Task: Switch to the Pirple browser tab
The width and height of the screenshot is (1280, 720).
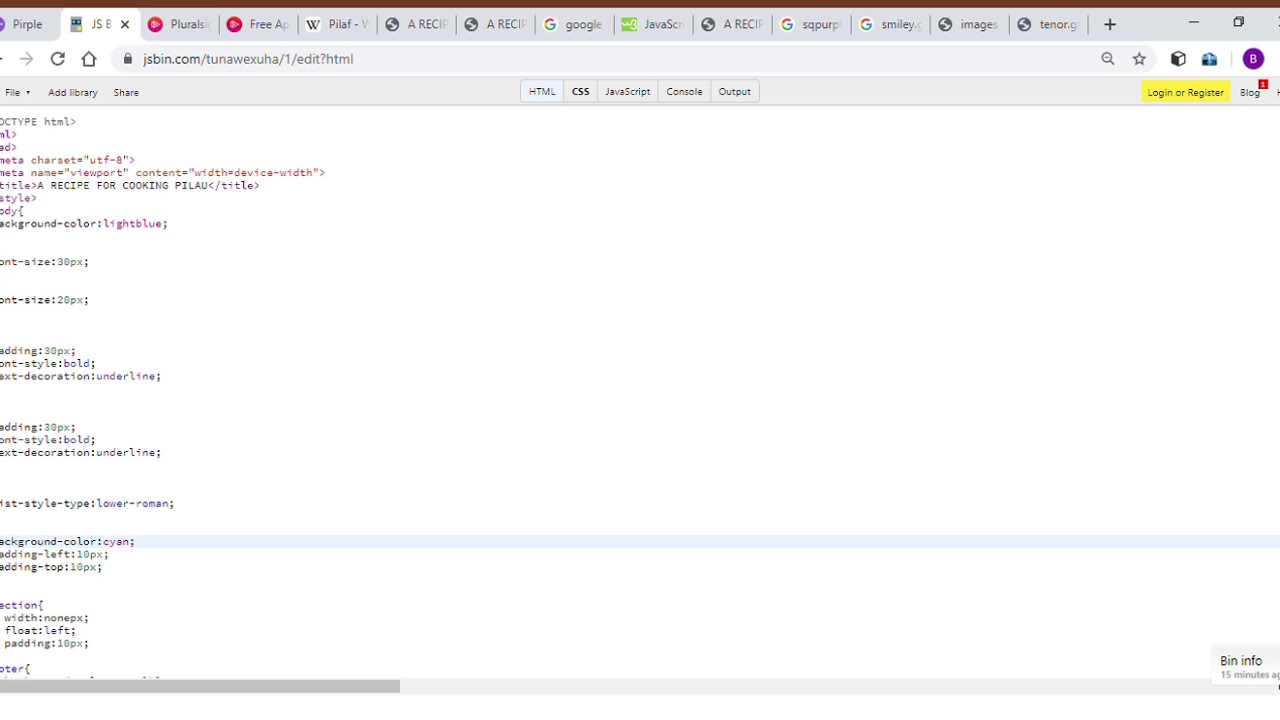Action: (25, 24)
